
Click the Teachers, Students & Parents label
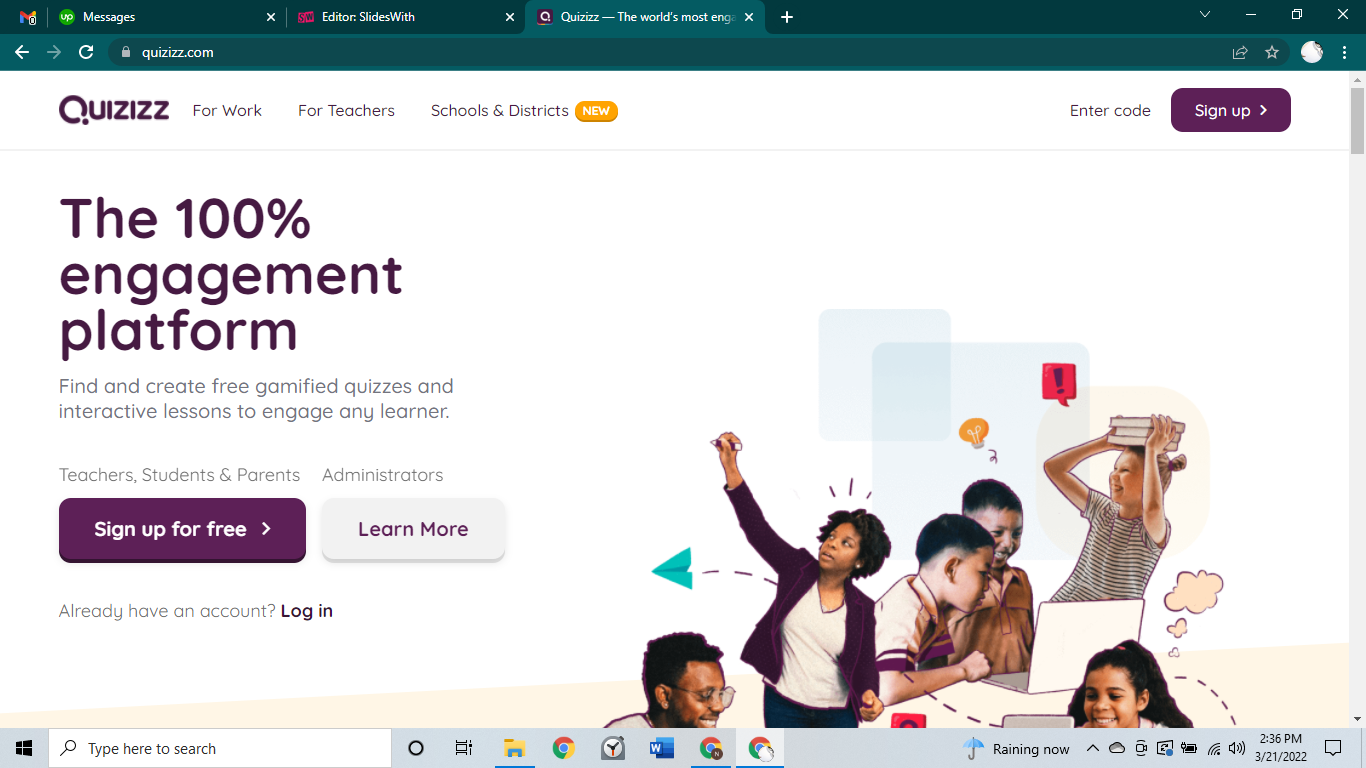pos(180,475)
